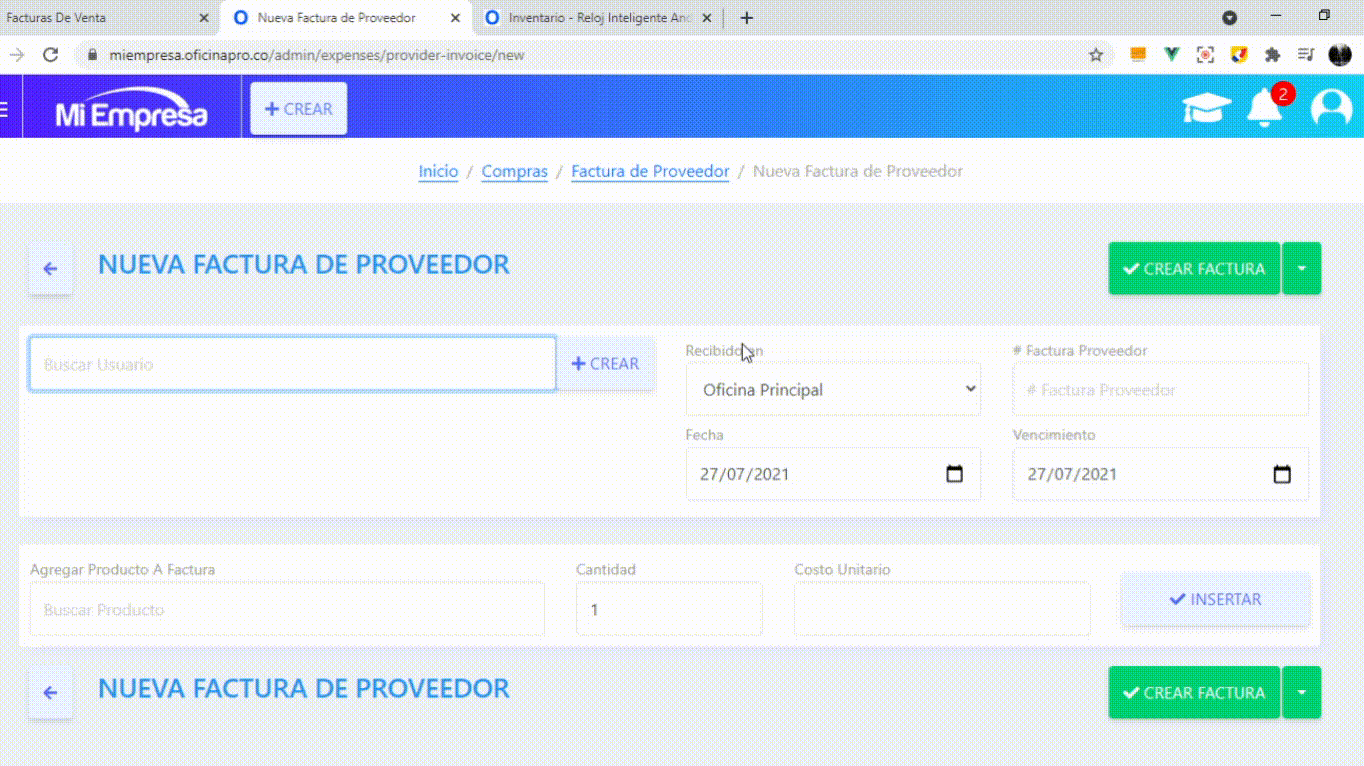Open the Vencimiento calendar picker icon

pyautogui.click(x=1281, y=474)
